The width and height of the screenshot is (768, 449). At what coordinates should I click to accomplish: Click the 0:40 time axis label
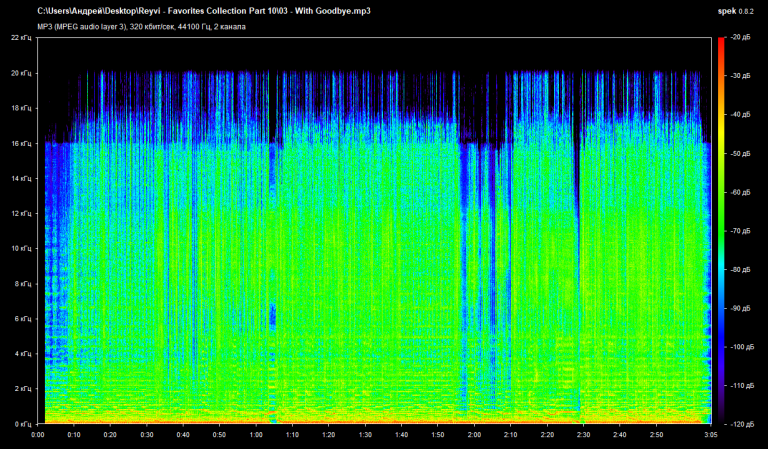(183, 435)
